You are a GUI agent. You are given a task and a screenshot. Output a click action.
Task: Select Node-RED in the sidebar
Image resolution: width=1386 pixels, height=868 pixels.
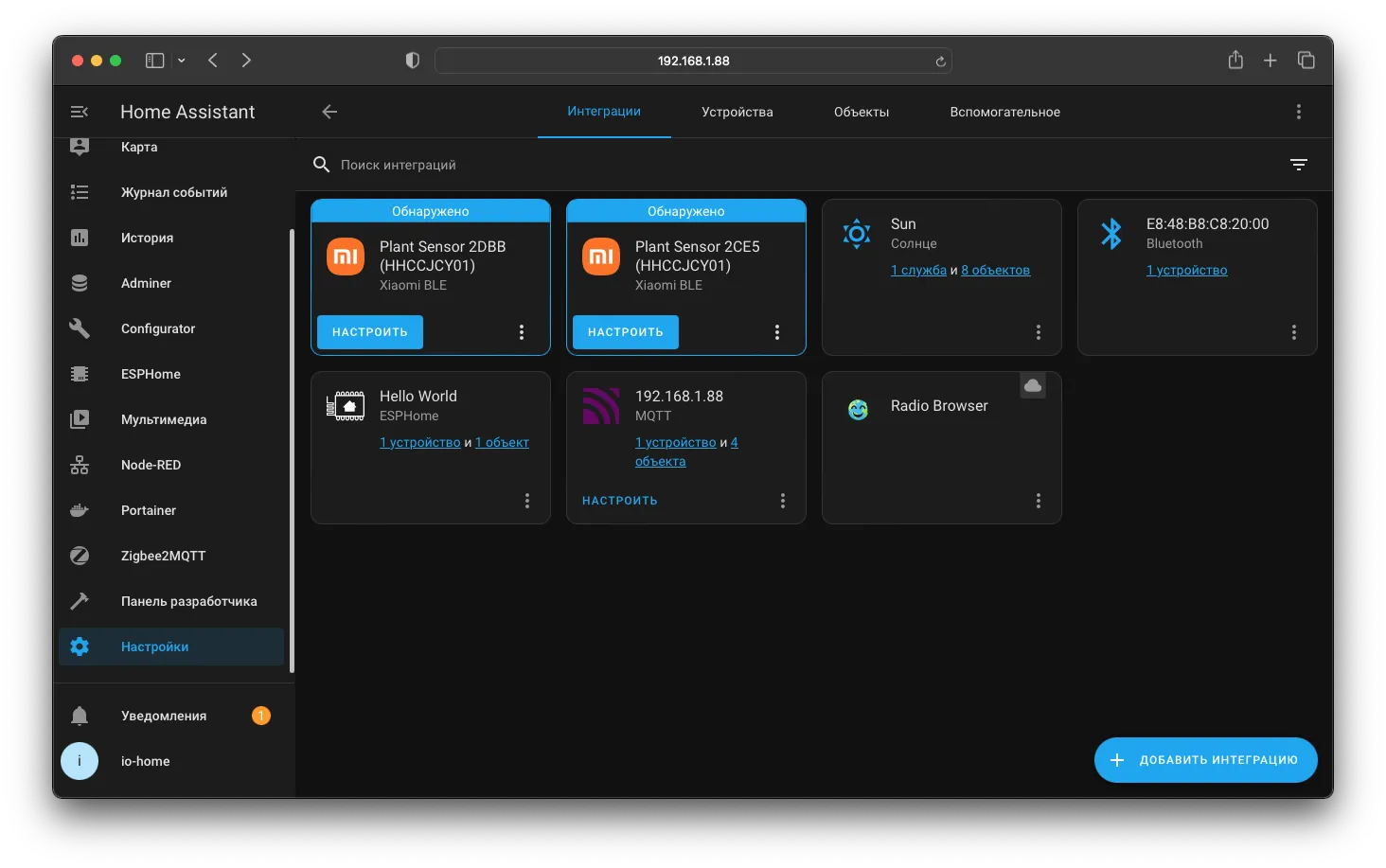point(171,465)
